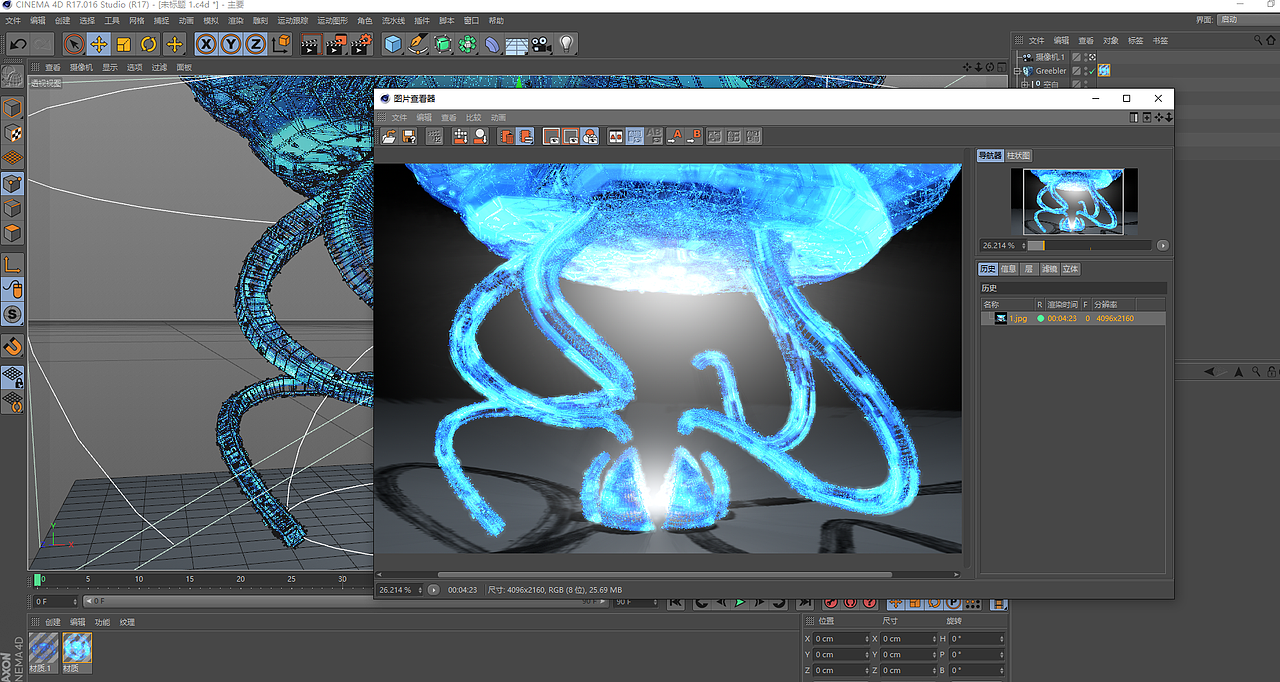
Task: Switch to the 立体 tab
Action: point(1070,269)
